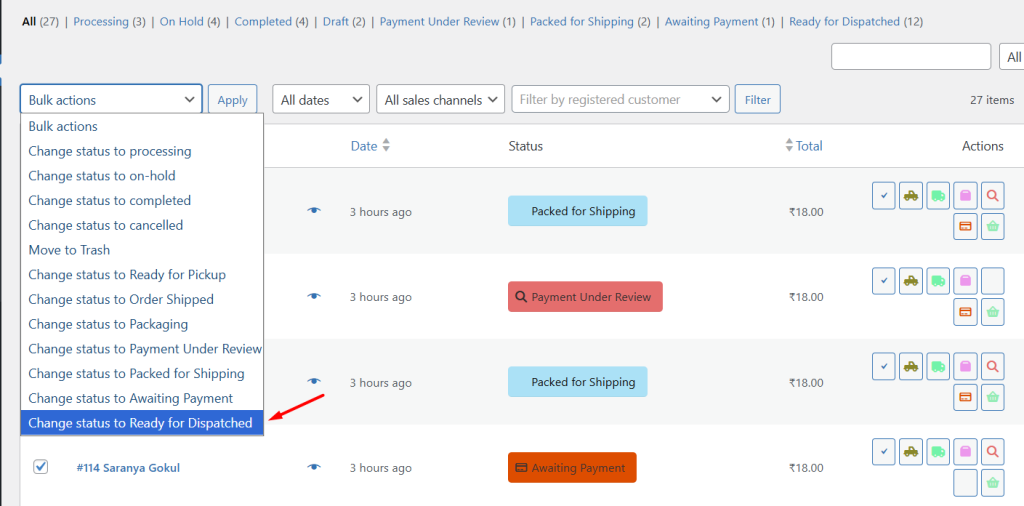This screenshot has height=506, width=1024.
Task: Click the green shipping truck icon for order #114
Action: [938, 453]
